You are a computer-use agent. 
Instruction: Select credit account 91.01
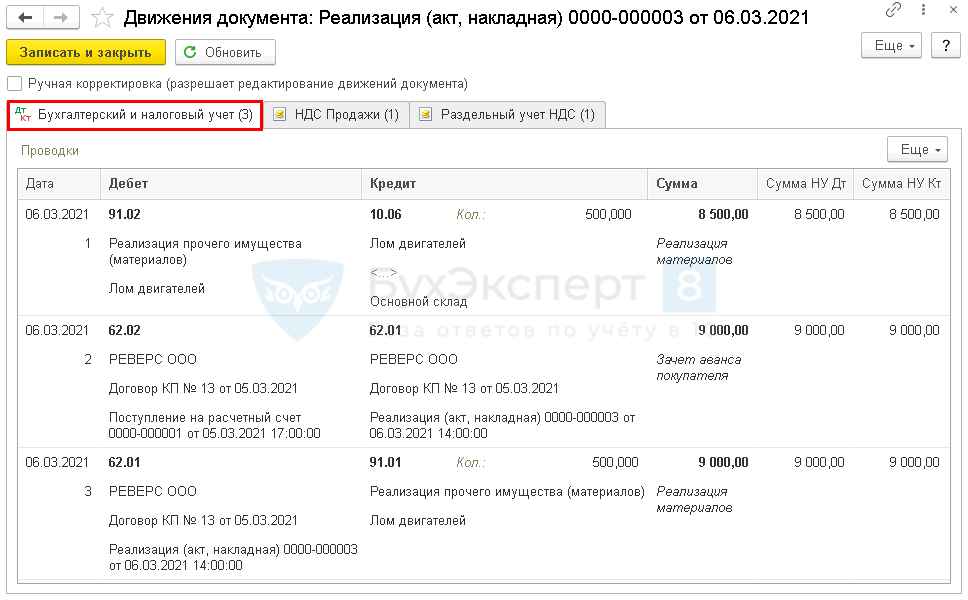pyautogui.click(x=385, y=462)
